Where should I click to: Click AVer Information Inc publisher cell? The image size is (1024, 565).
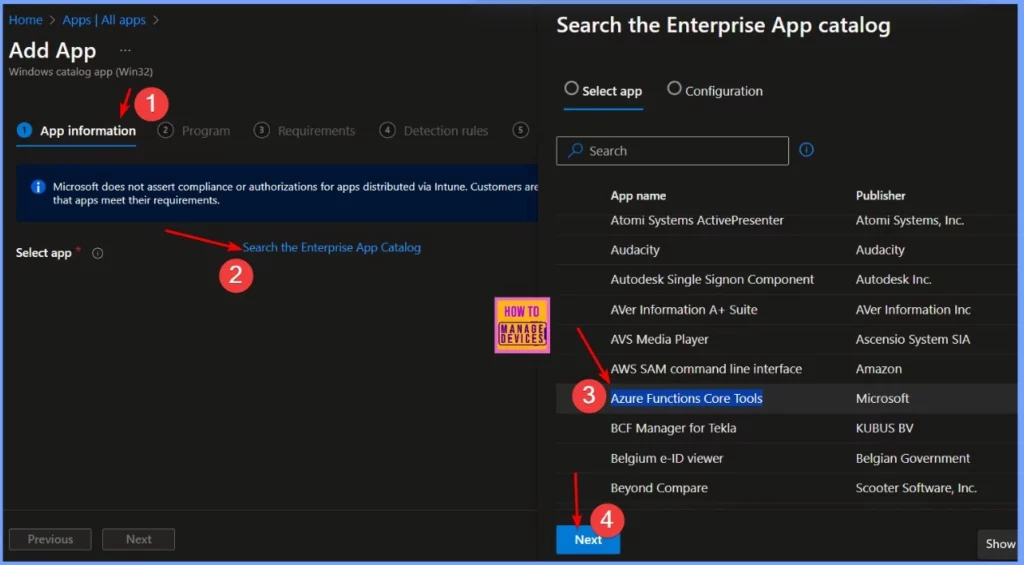[913, 310]
